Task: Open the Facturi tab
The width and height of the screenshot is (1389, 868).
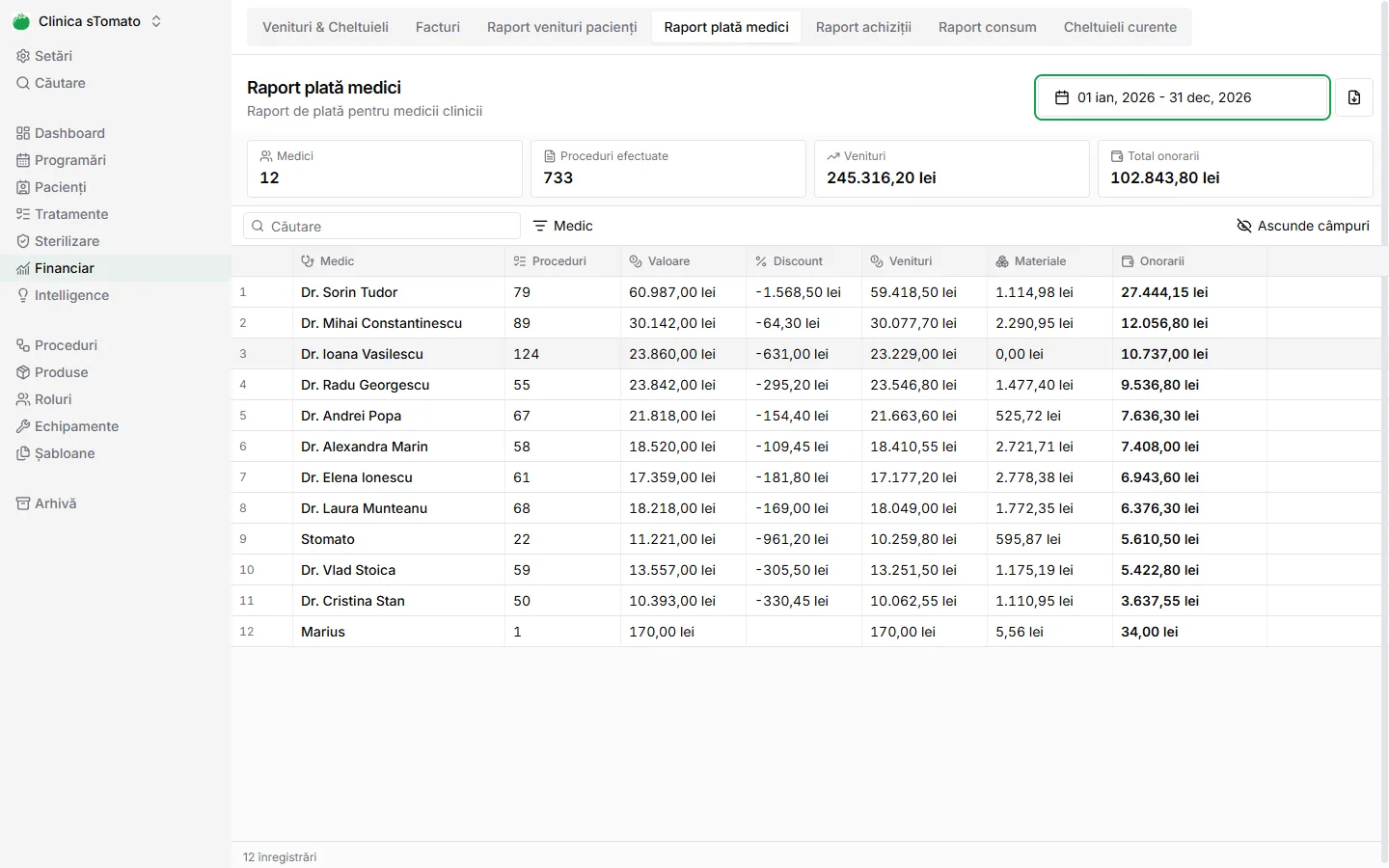Action: [438, 27]
